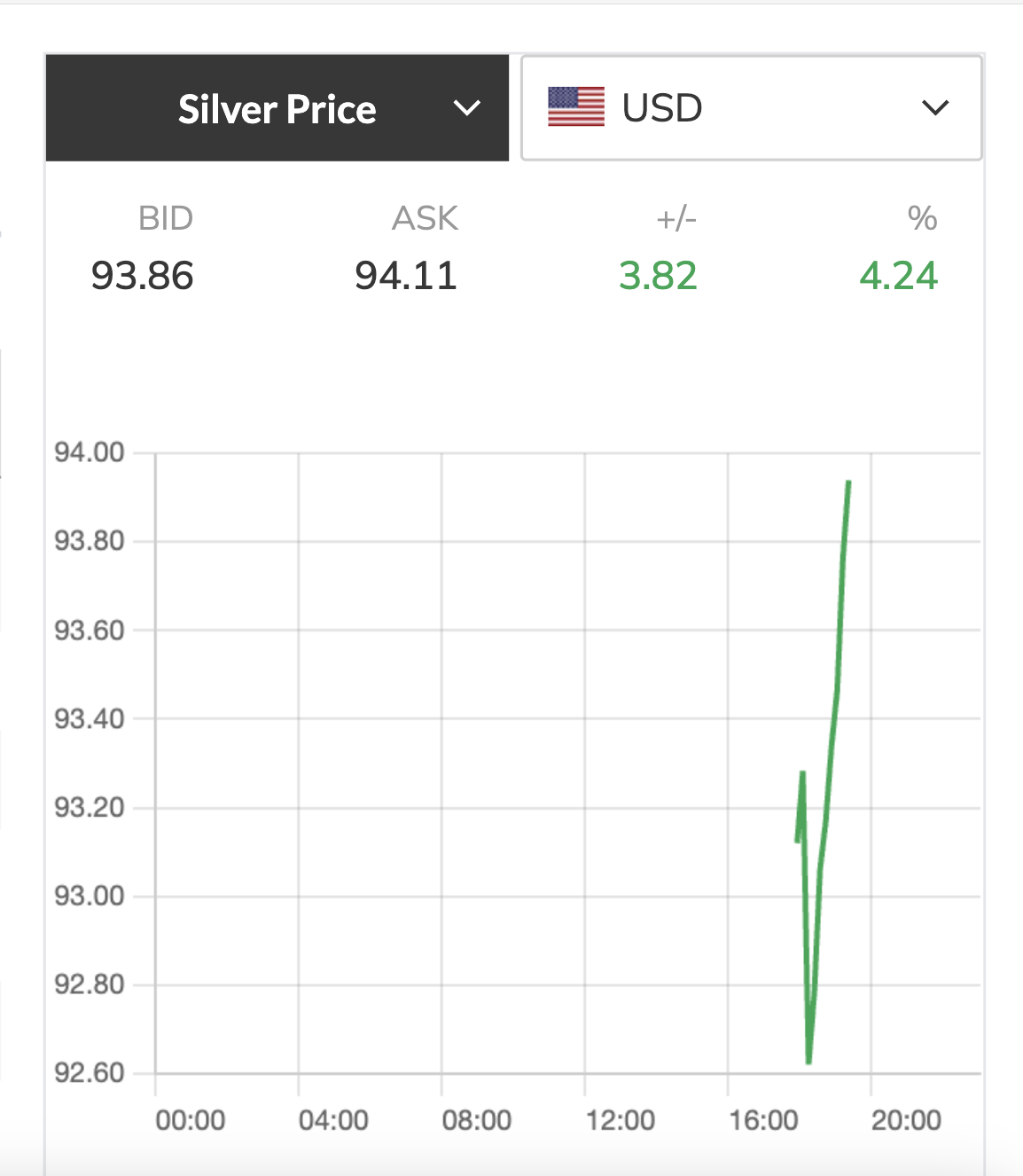This screenshot has height=1176, width=1023.
Task: Click the ask value 94.11
Action: pyautogui.click(x=406, y=276)
